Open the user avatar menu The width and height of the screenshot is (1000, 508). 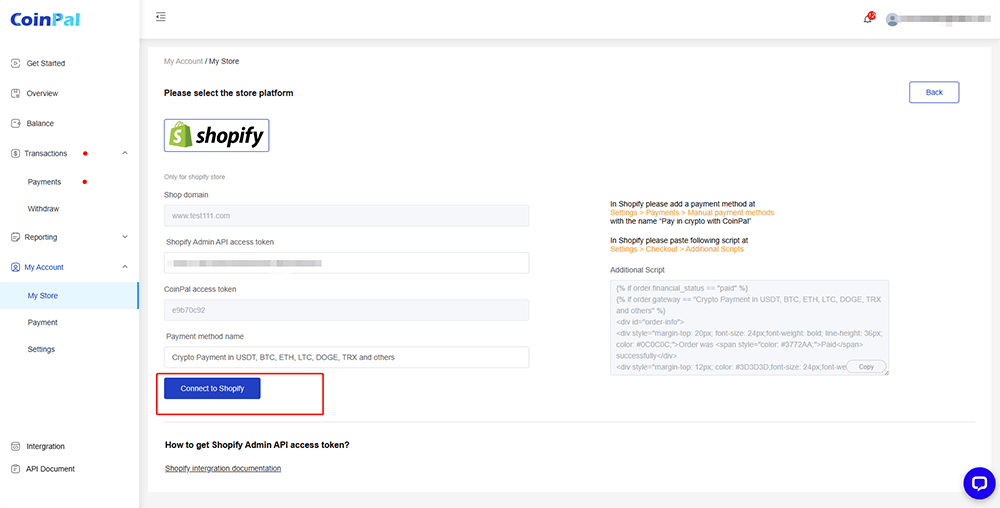(892, 19)
